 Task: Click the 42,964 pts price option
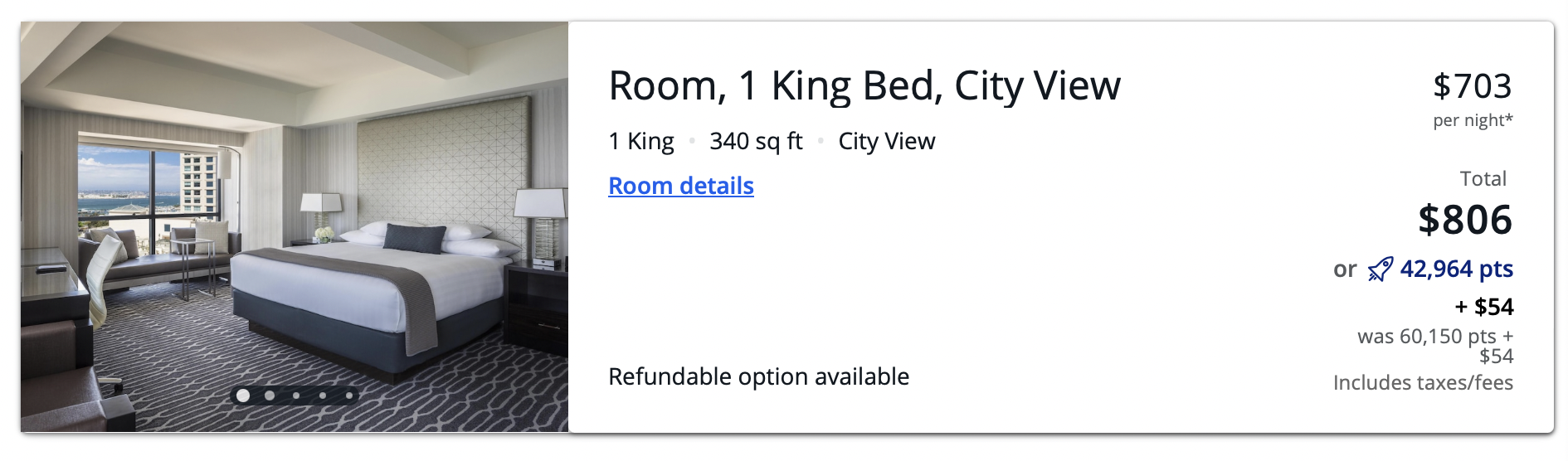[1456, 269]
